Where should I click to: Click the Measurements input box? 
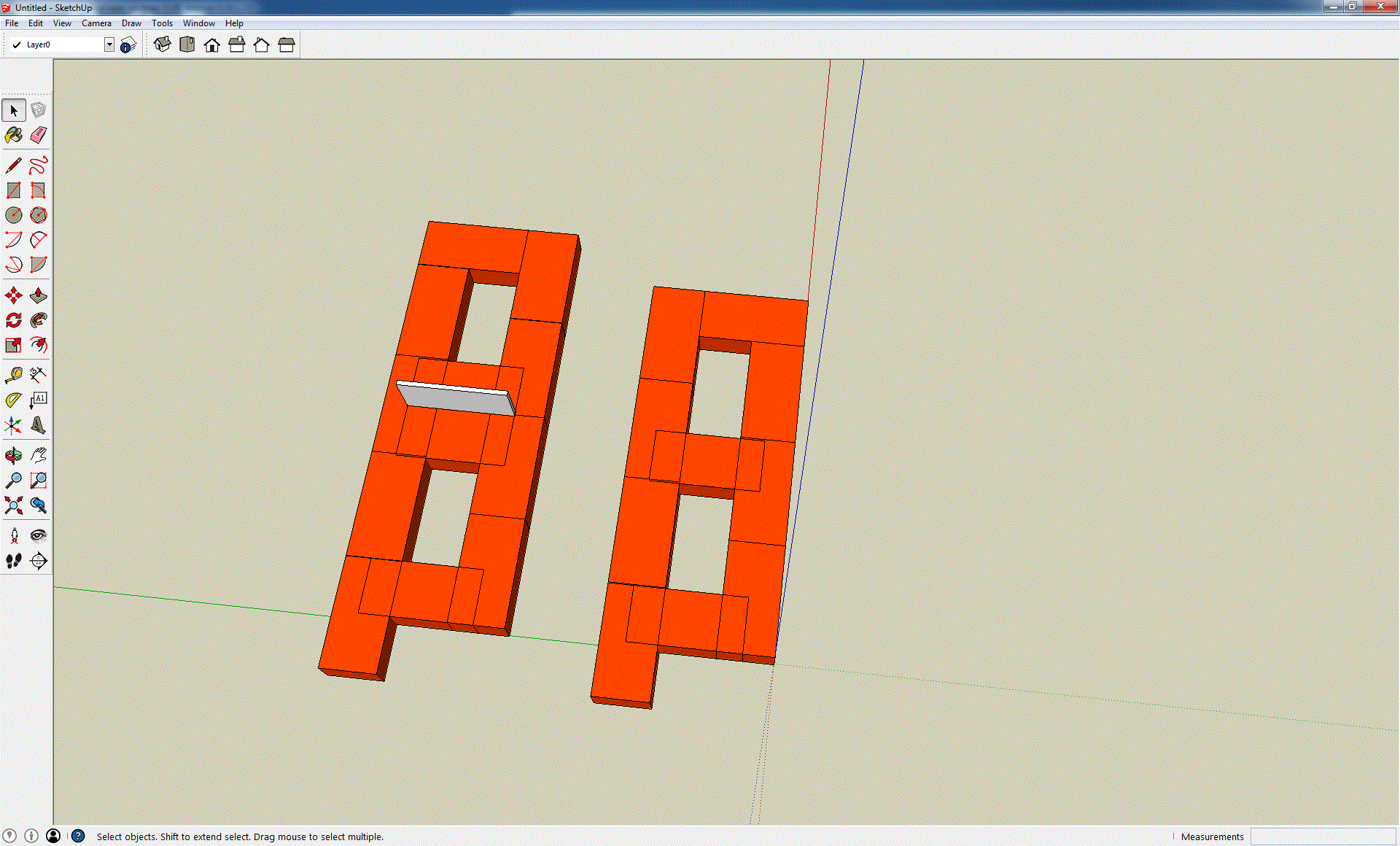pos(1323,837)
